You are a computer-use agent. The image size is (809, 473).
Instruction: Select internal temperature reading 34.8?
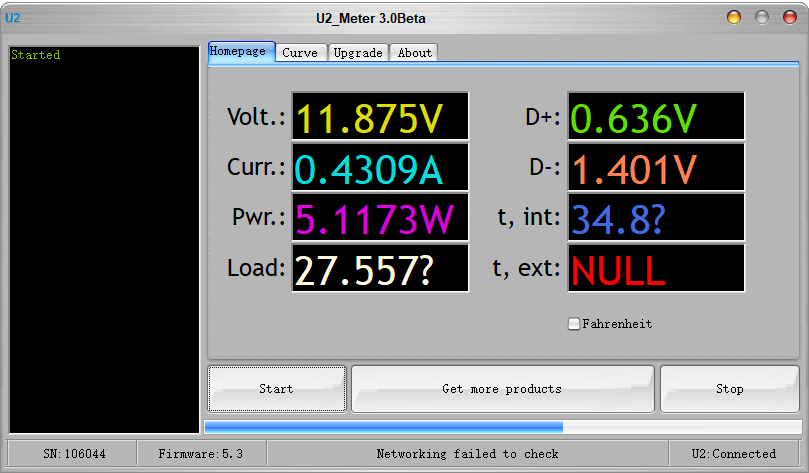coord(656,217)
